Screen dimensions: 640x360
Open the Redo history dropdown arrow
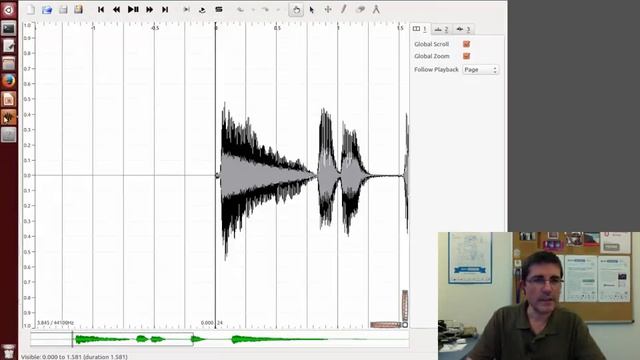click(278, 9)
